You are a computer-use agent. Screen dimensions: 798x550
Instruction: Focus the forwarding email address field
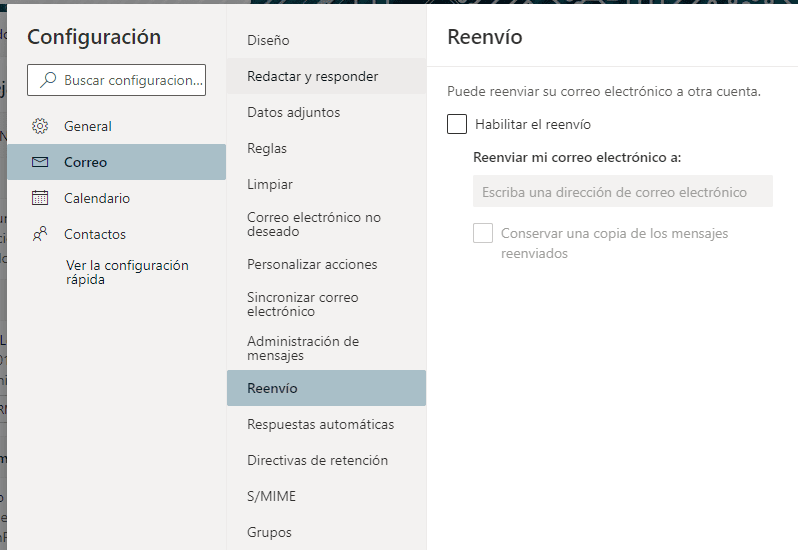[x=622, y=191]
